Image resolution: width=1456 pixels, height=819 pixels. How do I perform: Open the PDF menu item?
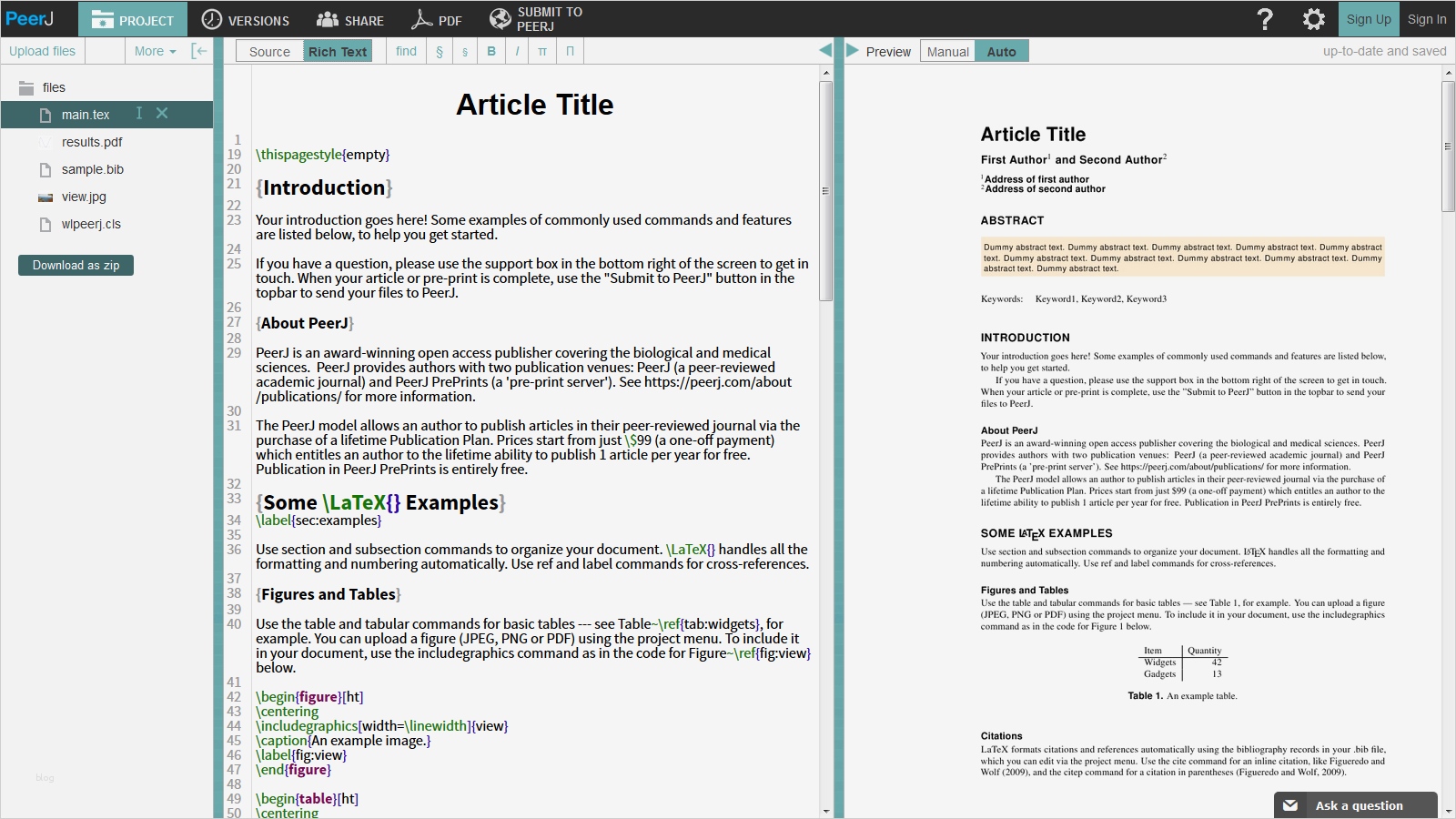click(x=437, y=19)
